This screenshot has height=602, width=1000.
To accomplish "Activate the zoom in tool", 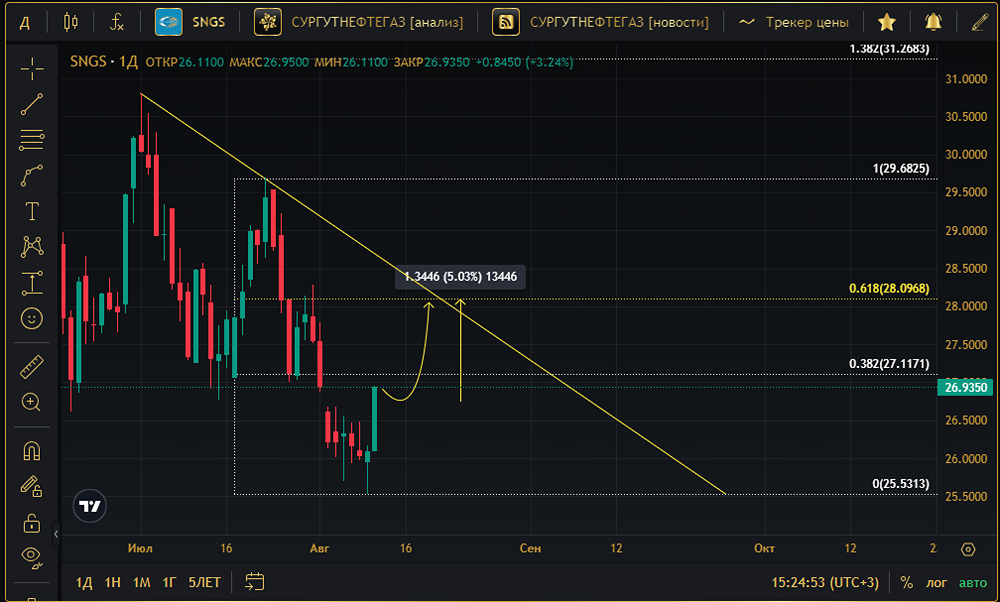I will (31, 402).
